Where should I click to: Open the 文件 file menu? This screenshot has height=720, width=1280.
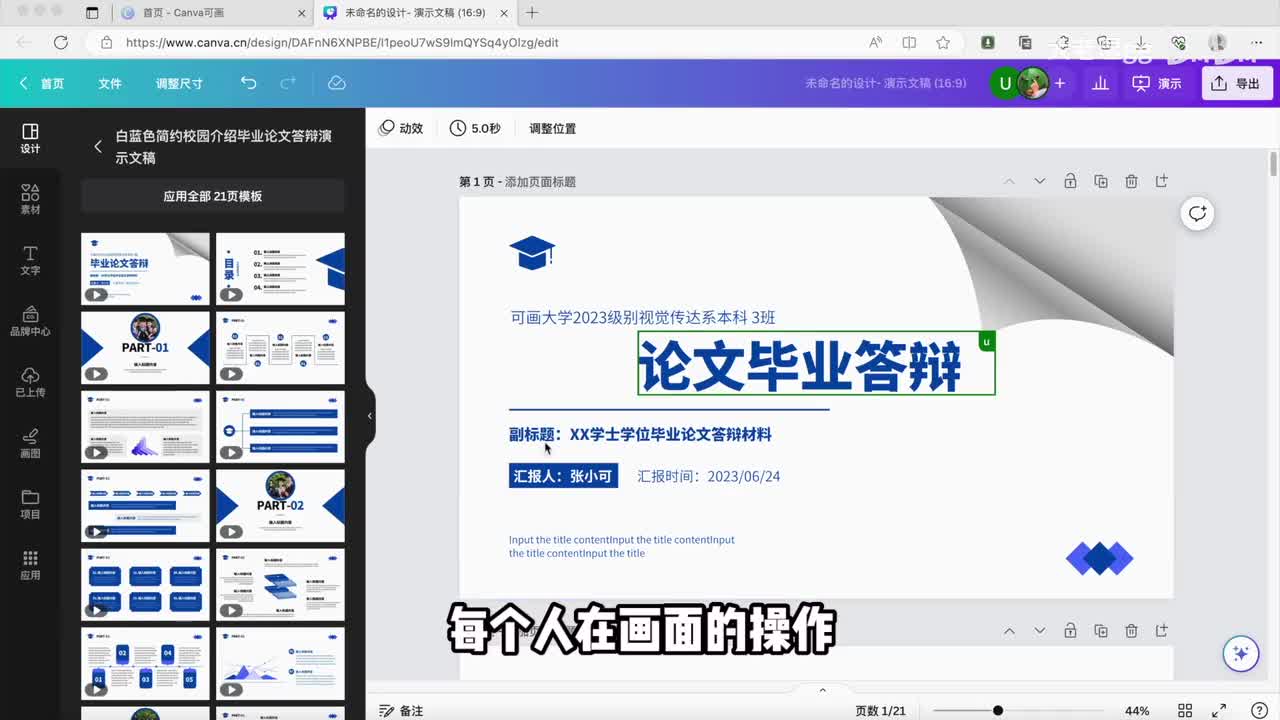tap(110, 83)
